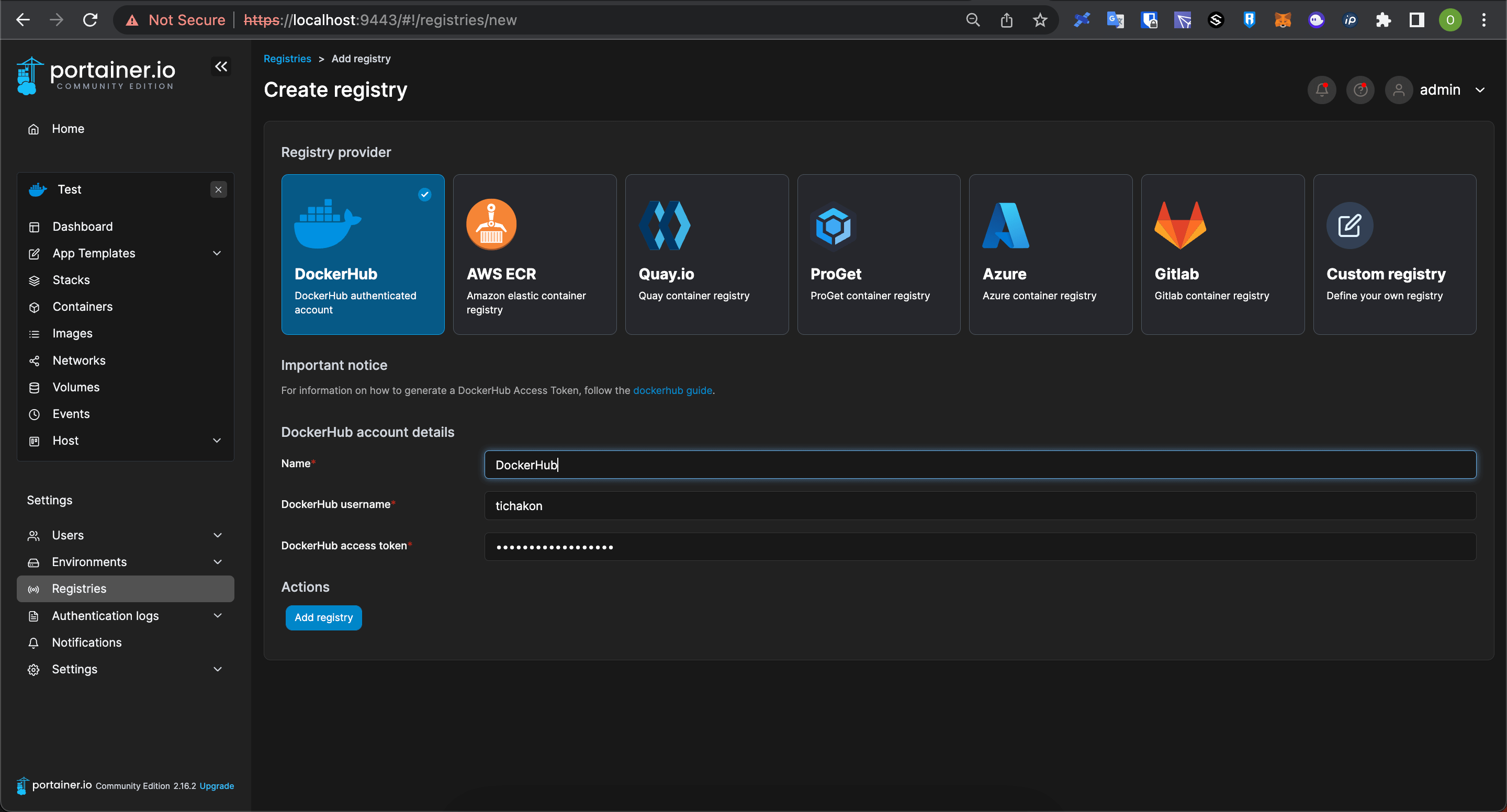Close the Test environment with X
Viewport: 1507px width, 812px height.
(x=218, y=189)
